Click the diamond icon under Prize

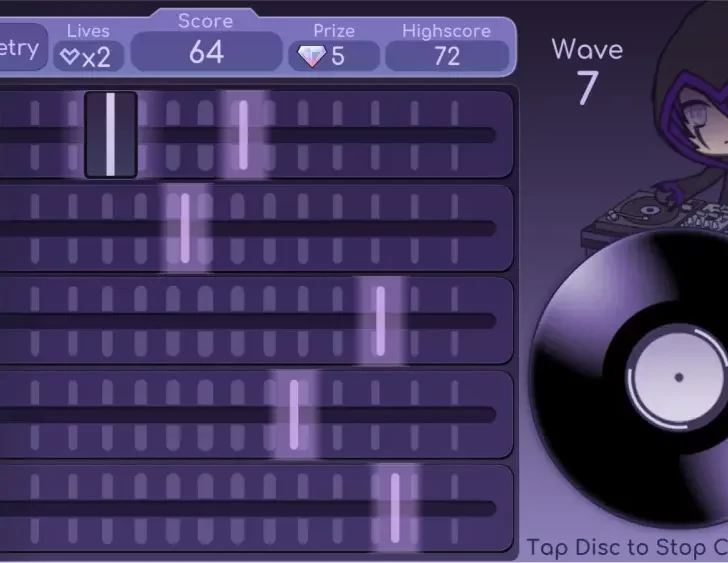[x=312, y=56]
